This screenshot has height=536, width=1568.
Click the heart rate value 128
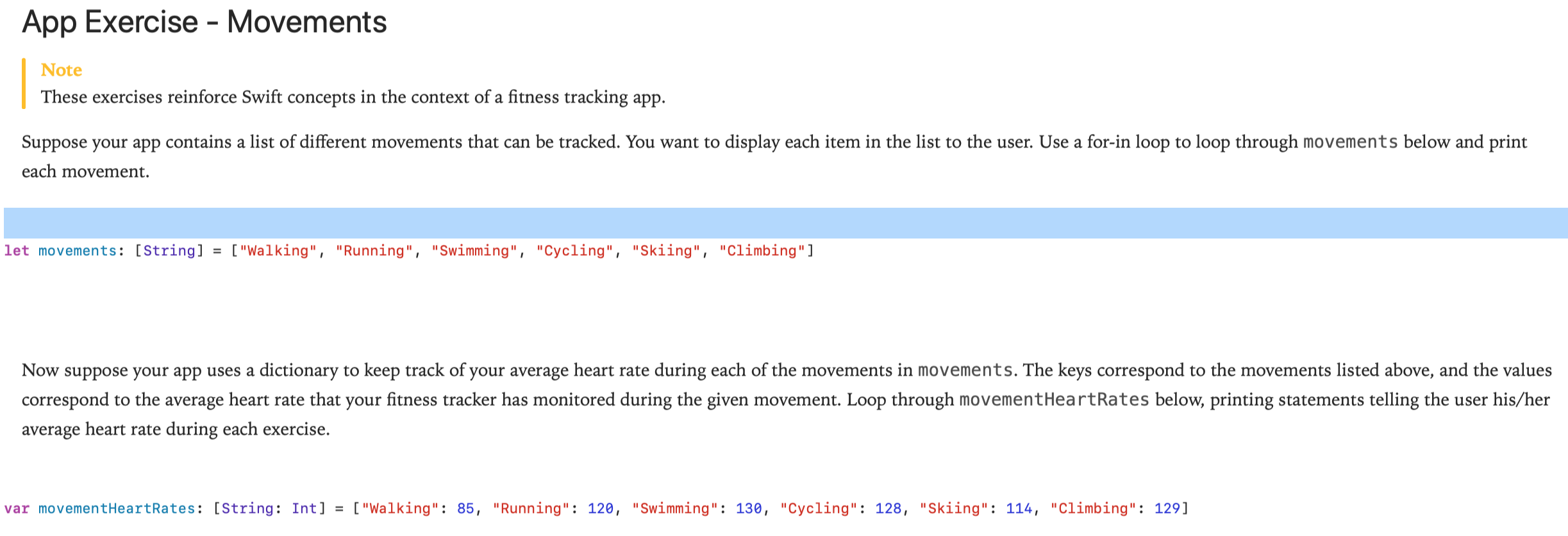(888, 508)
